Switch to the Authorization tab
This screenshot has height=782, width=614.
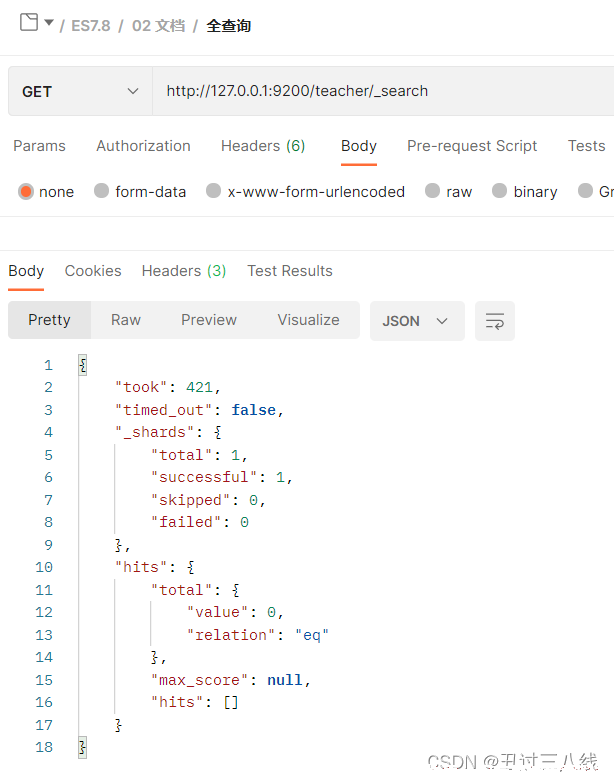click(x=143, y=146)
